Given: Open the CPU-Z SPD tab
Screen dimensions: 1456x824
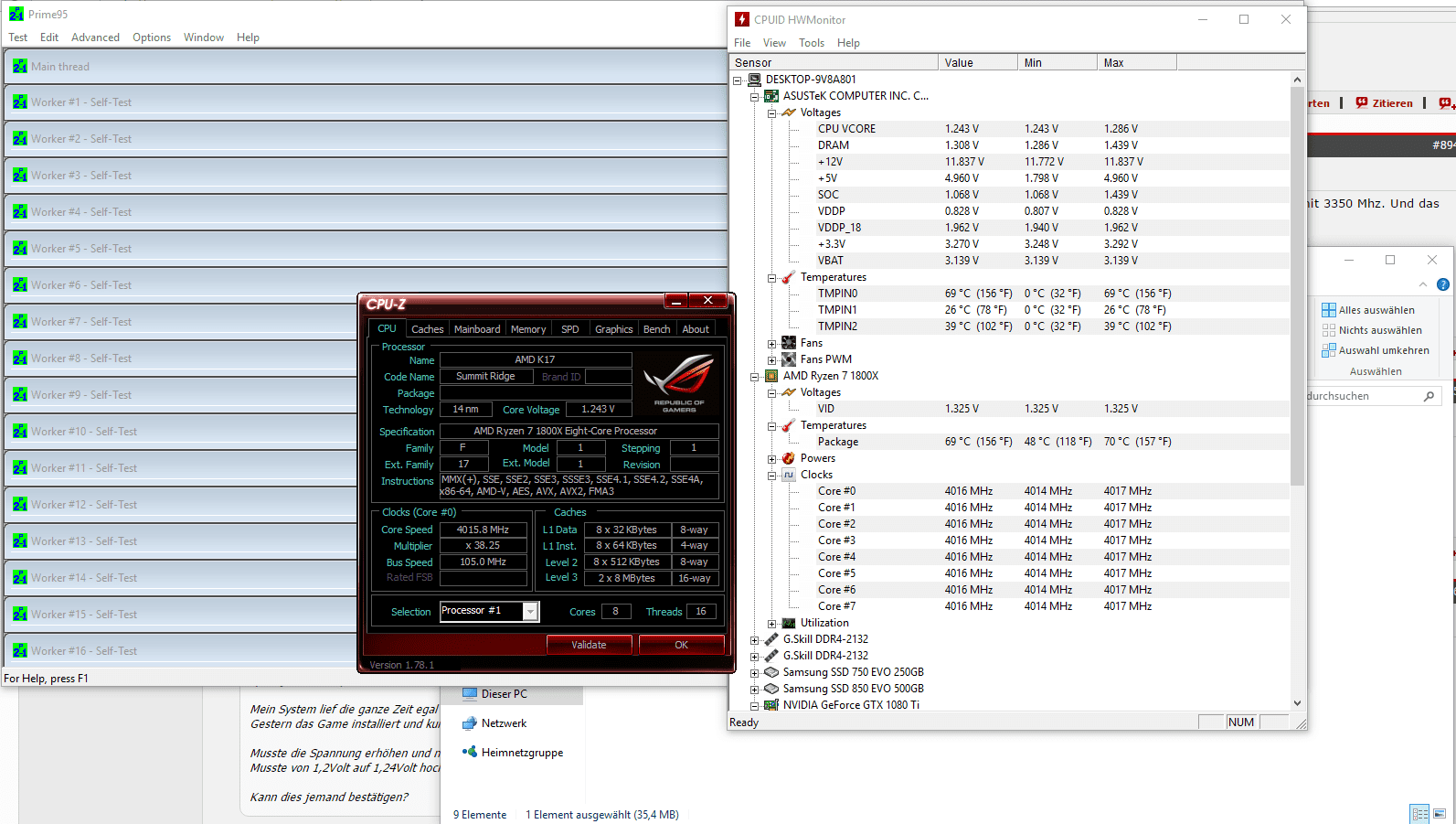Looking at the screenshot, I should (x=570, y=329).
